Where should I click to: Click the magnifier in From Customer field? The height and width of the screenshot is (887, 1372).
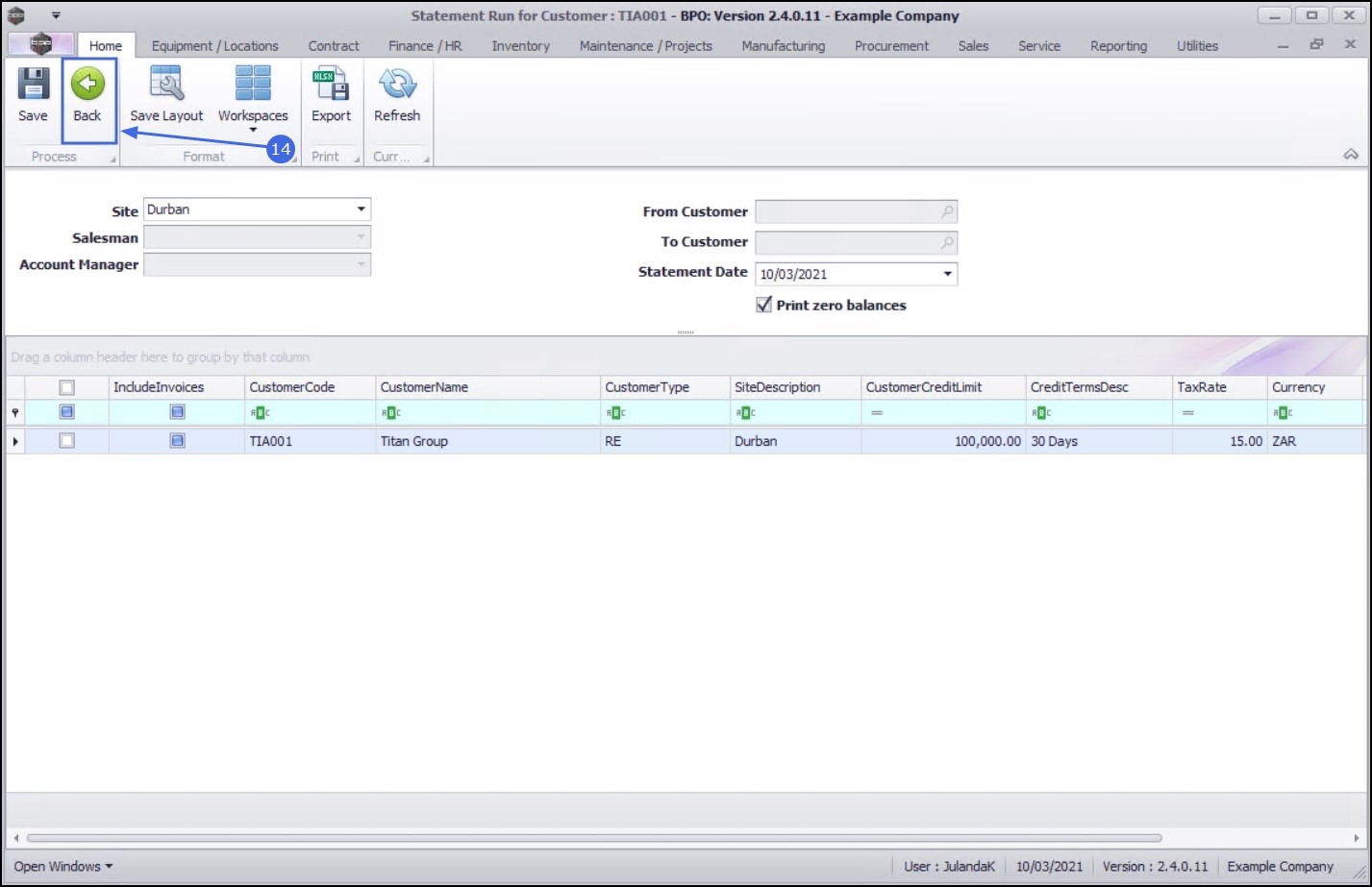(947, 212)
